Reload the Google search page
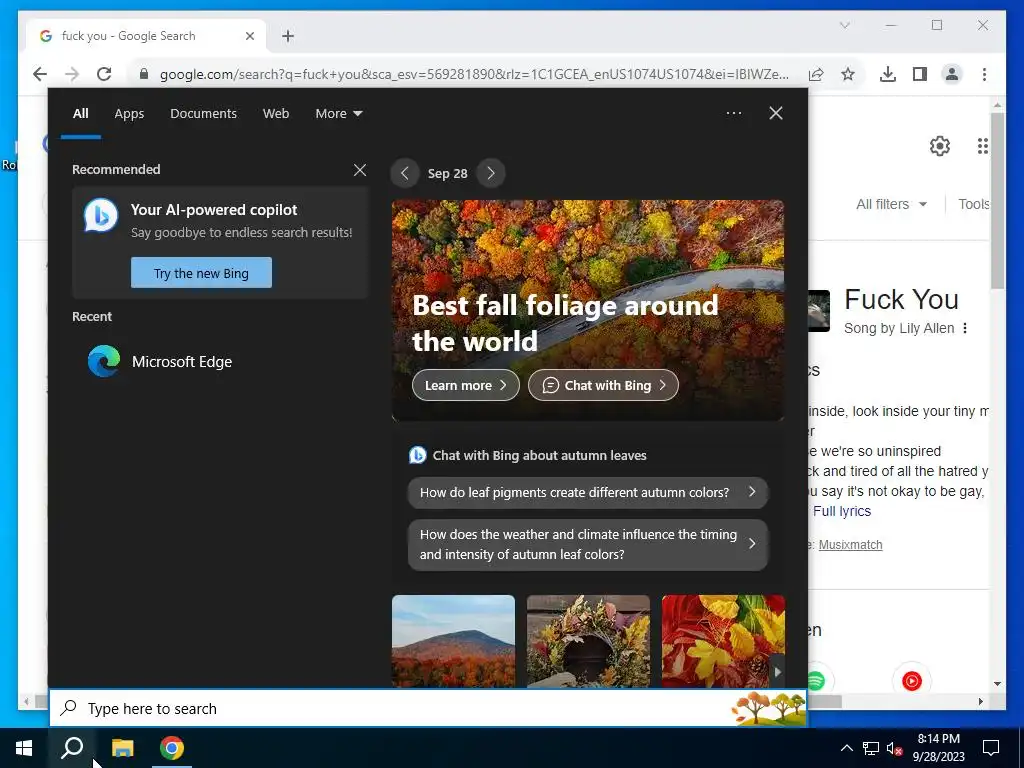This screenshot has width=1024, height=768. (x=104, y=74)
